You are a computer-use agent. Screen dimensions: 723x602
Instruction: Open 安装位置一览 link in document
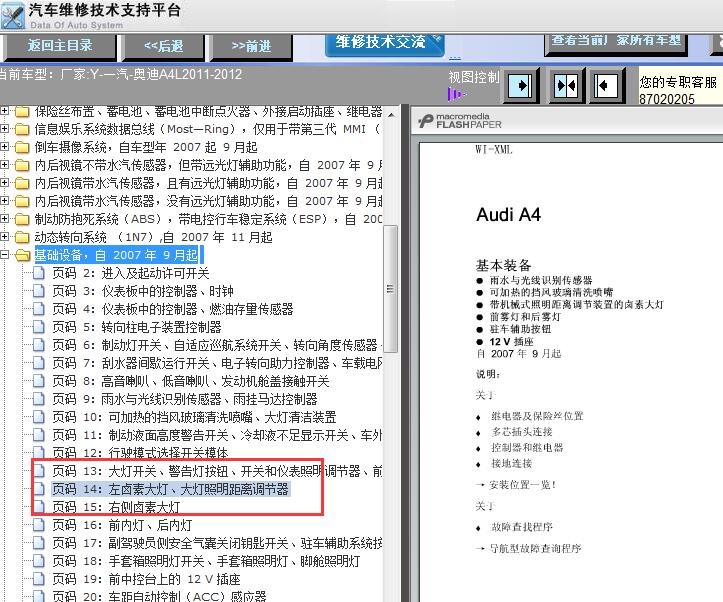pyautogui.click(x=522, y=484)
